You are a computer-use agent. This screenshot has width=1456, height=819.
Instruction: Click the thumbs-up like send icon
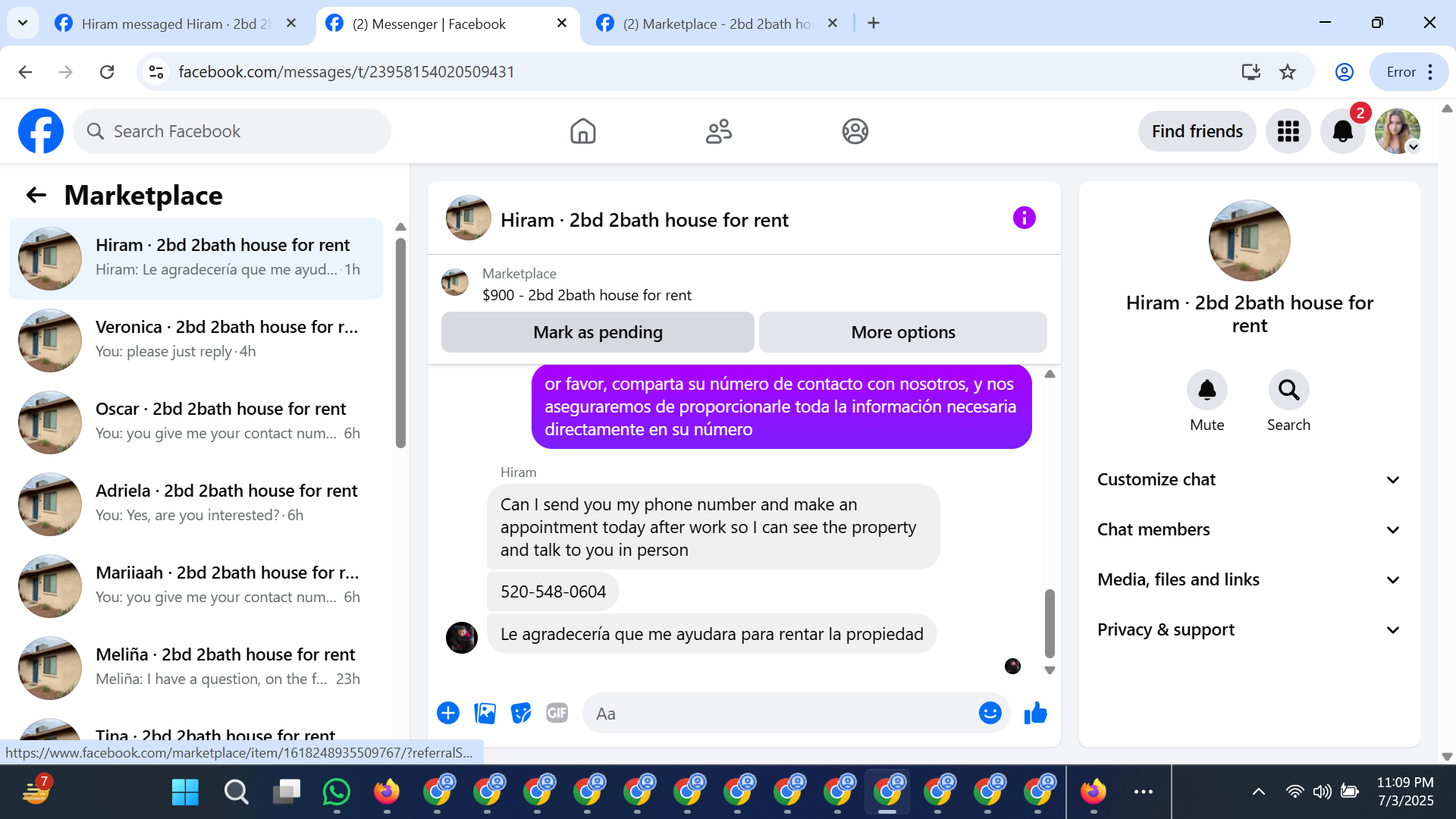(1035, 714)
